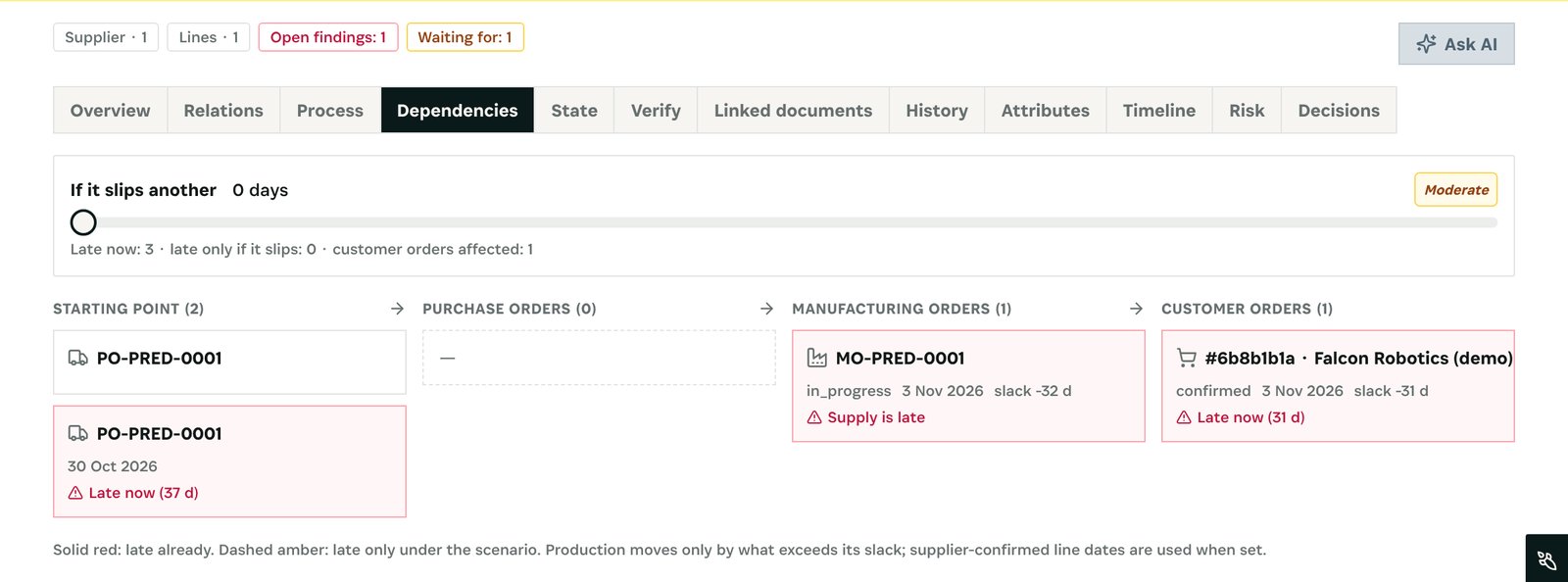Open the Linked documents tab
This screenshot has height=582, width=1568.
pyautogui.click(x=793, y=111)
